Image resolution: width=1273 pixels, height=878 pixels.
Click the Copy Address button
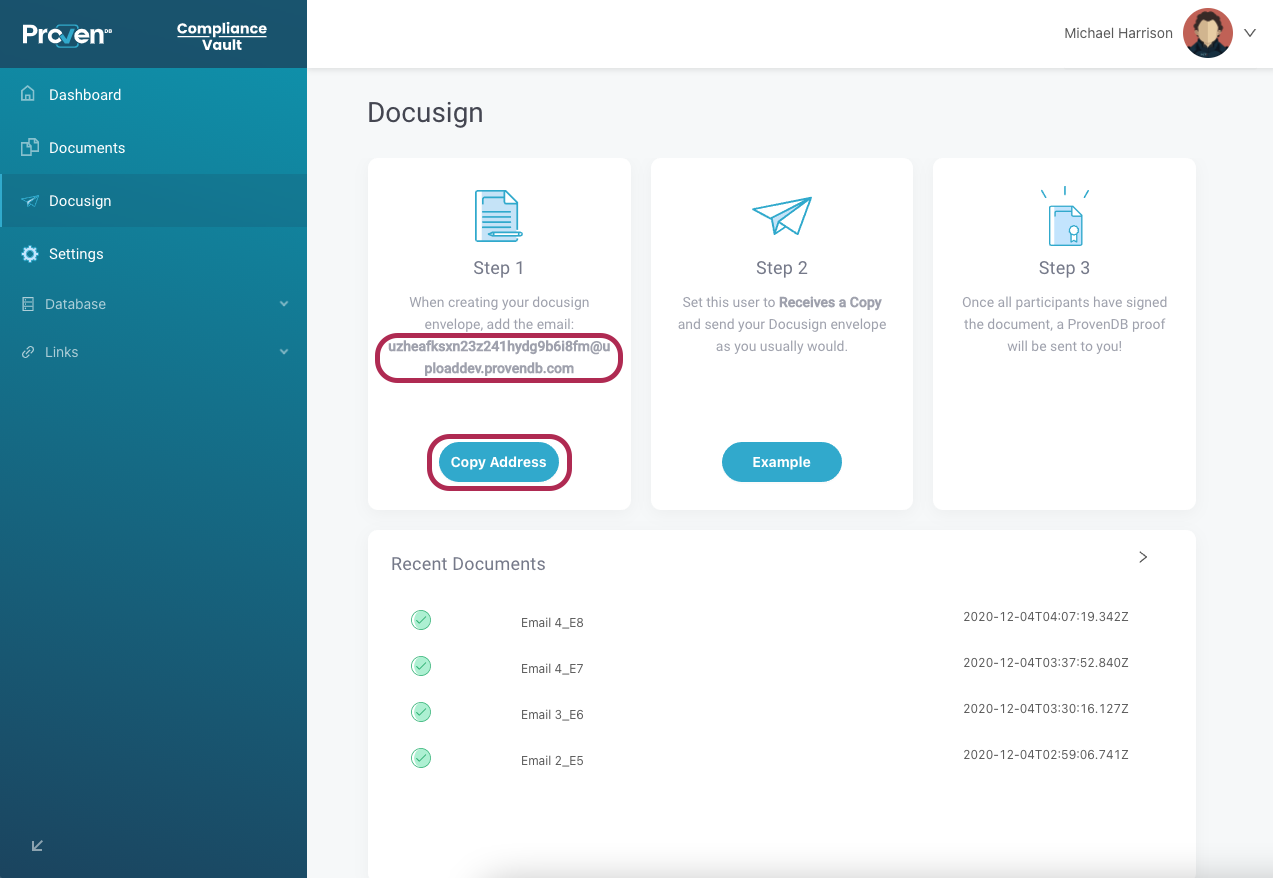499,462
